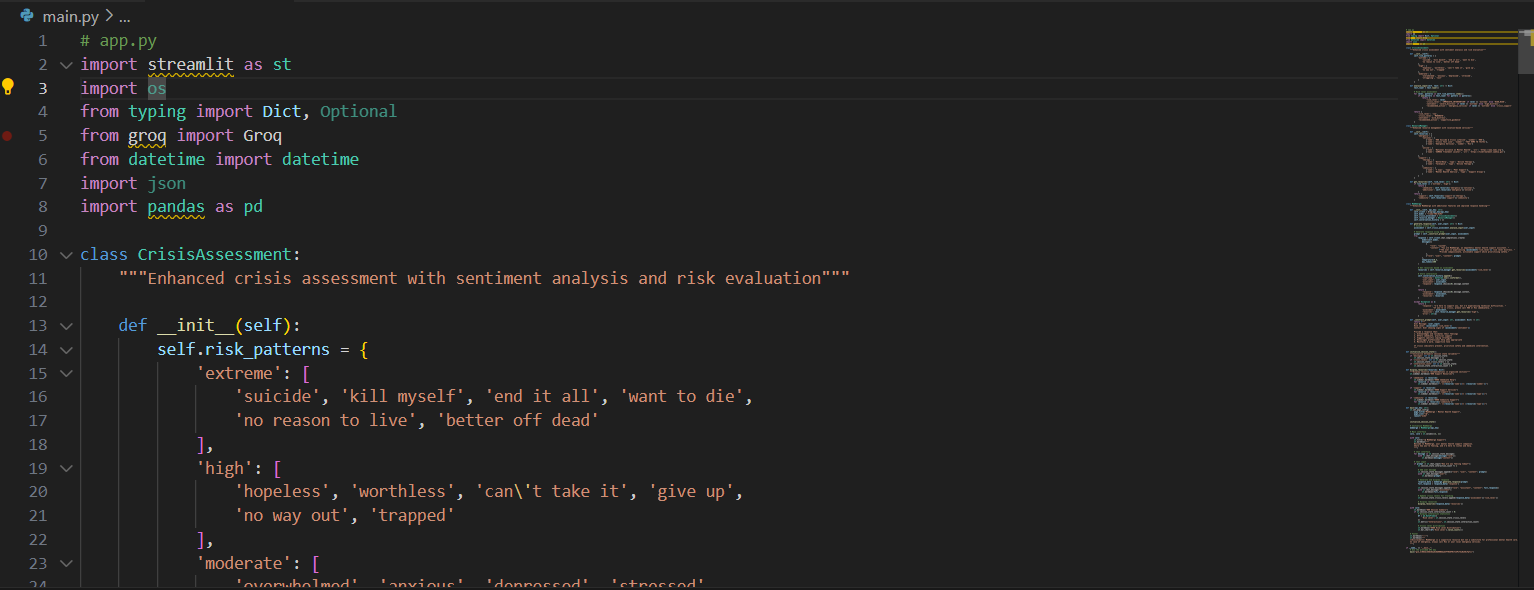1534x590 pixels.
Task: Place cursor on the word 'CrisisAssessment'
Action: 217,253
